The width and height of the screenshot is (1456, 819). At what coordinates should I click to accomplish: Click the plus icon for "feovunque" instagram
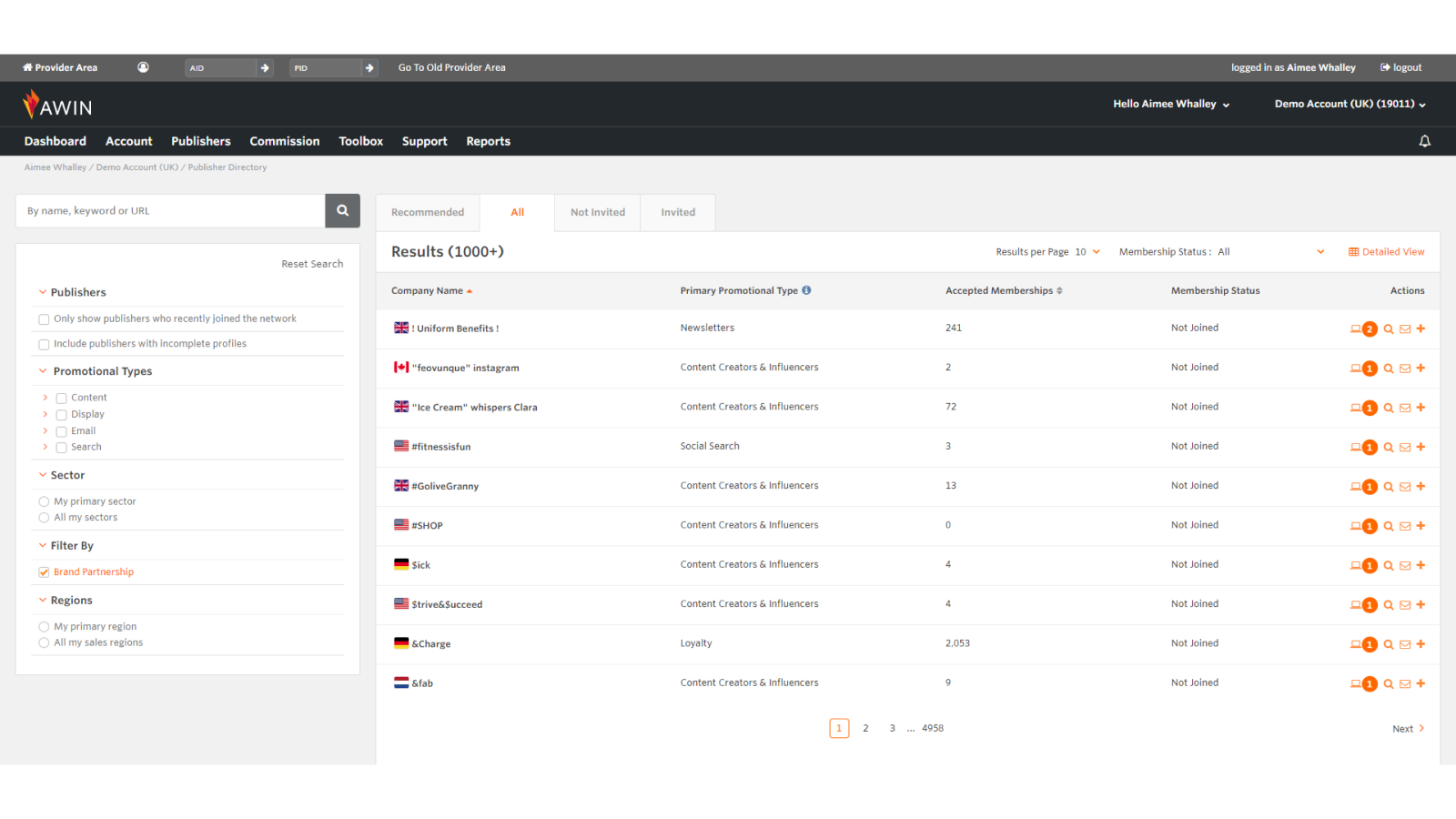1421,368
